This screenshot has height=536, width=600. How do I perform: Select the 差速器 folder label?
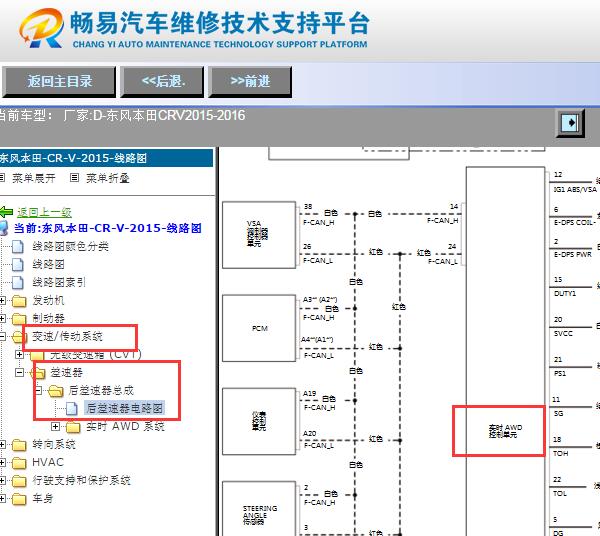coord(66,372)
